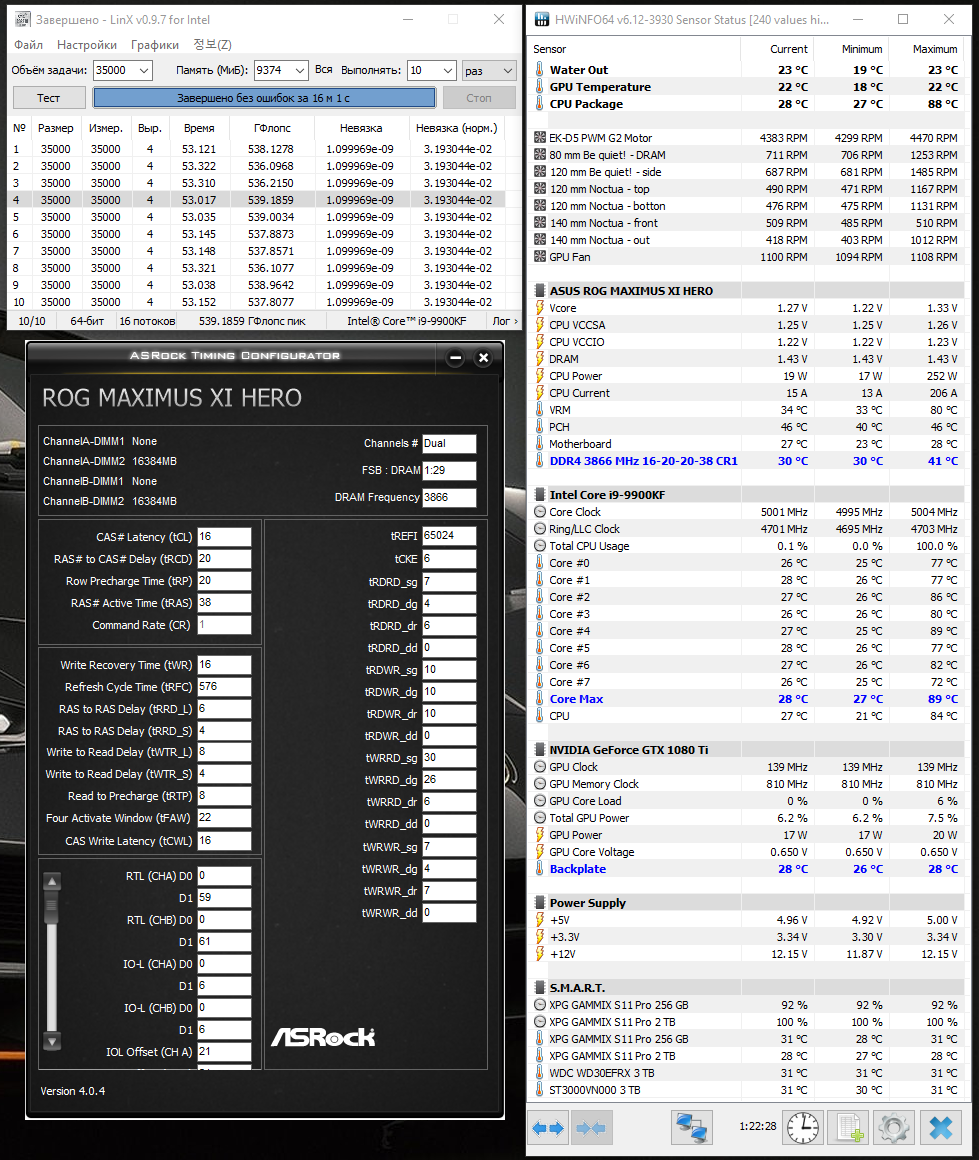Select the GPU Memory Clock sensor row
The width and height of the screenshot is (979, 1160).
pos(747,784)
